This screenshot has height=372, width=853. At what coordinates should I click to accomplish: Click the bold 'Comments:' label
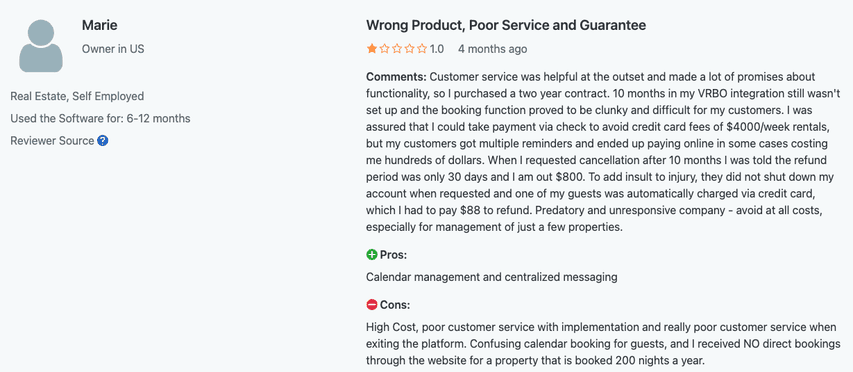[397, 77]
